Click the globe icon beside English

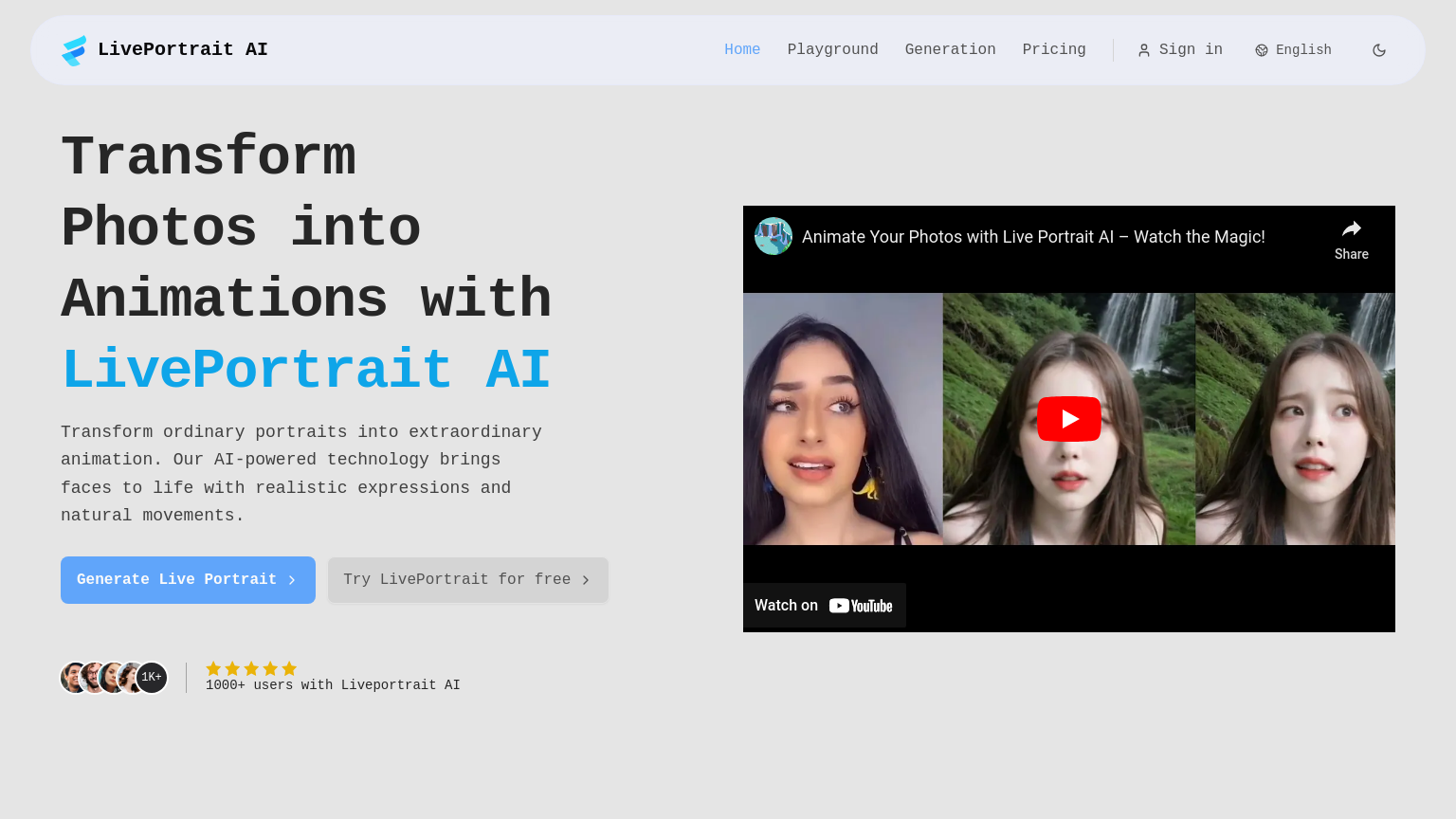[1261, 49]
